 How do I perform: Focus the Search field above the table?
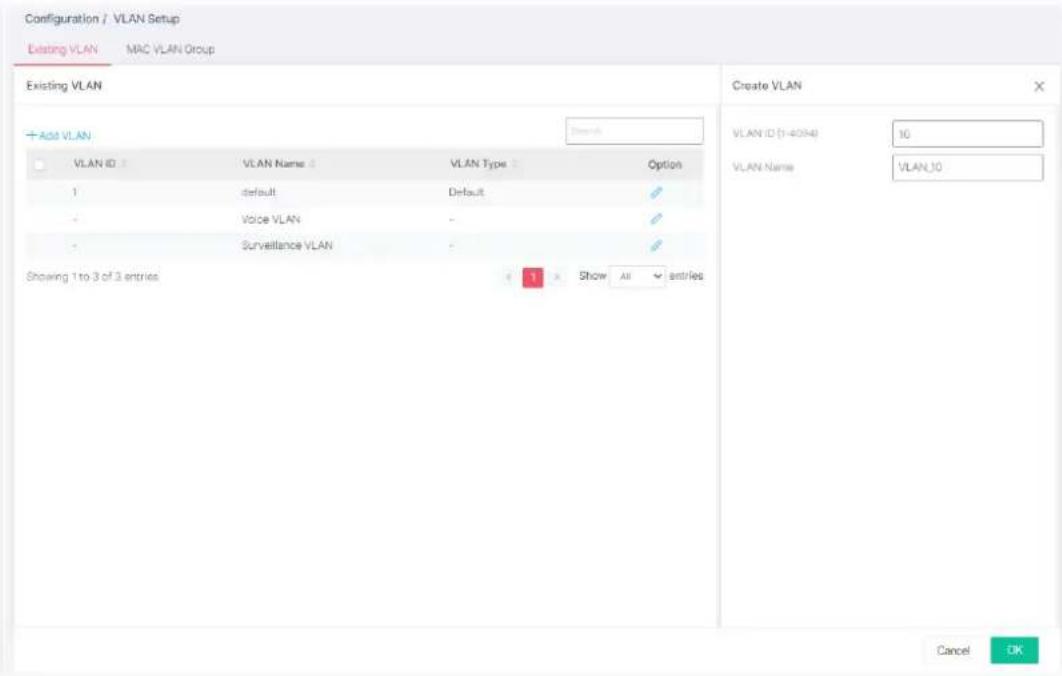(634, 131)
